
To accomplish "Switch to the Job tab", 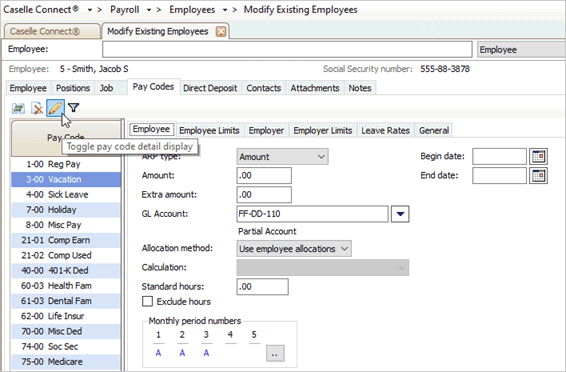I will [x=106, y=88].
